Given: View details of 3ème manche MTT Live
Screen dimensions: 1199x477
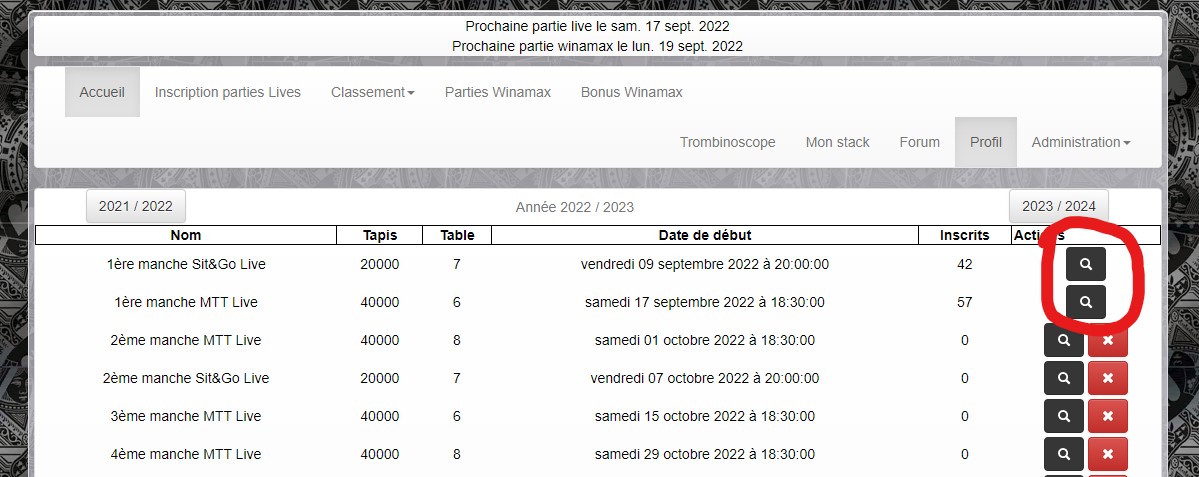Looking at the screenshot, I should click(x=1064, y=416).
